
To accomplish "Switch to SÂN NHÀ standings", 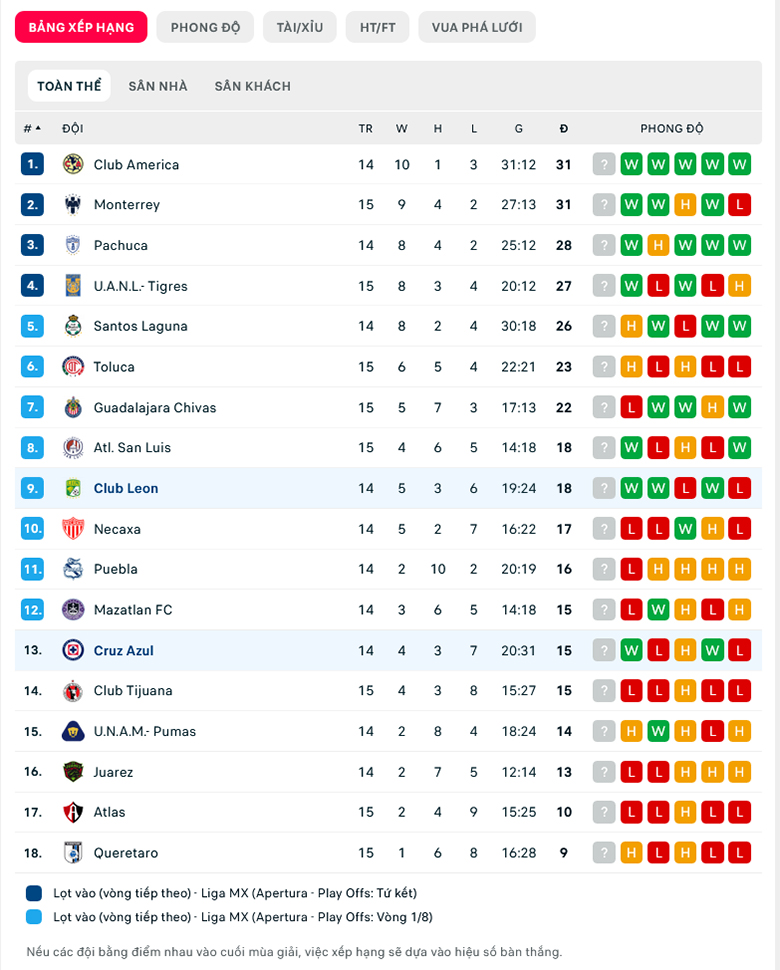I will click(158, 86).
